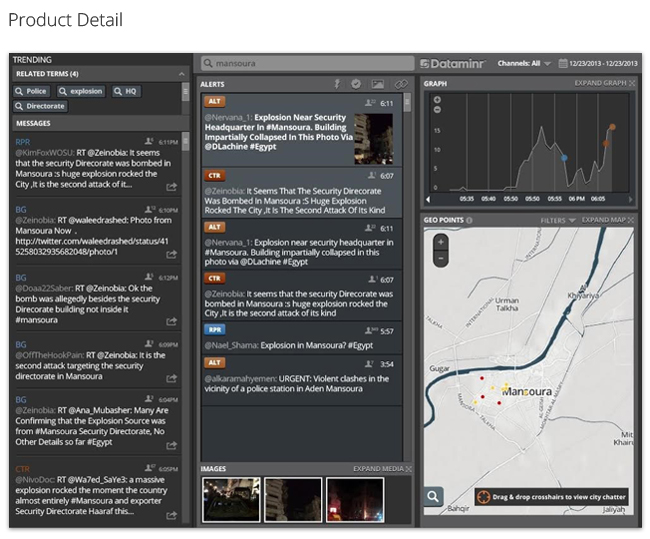The height and width of the screenshot is (539, 650).
Task: Zoom out on the map with minus button
Action: pos(441,257)
